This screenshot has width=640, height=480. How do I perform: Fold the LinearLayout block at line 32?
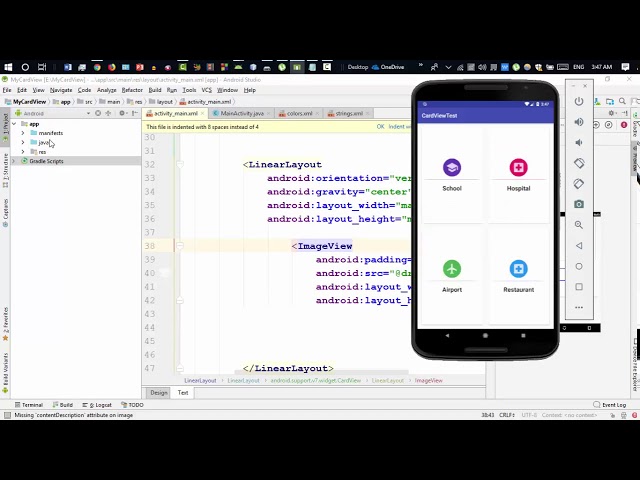(180, 164)
